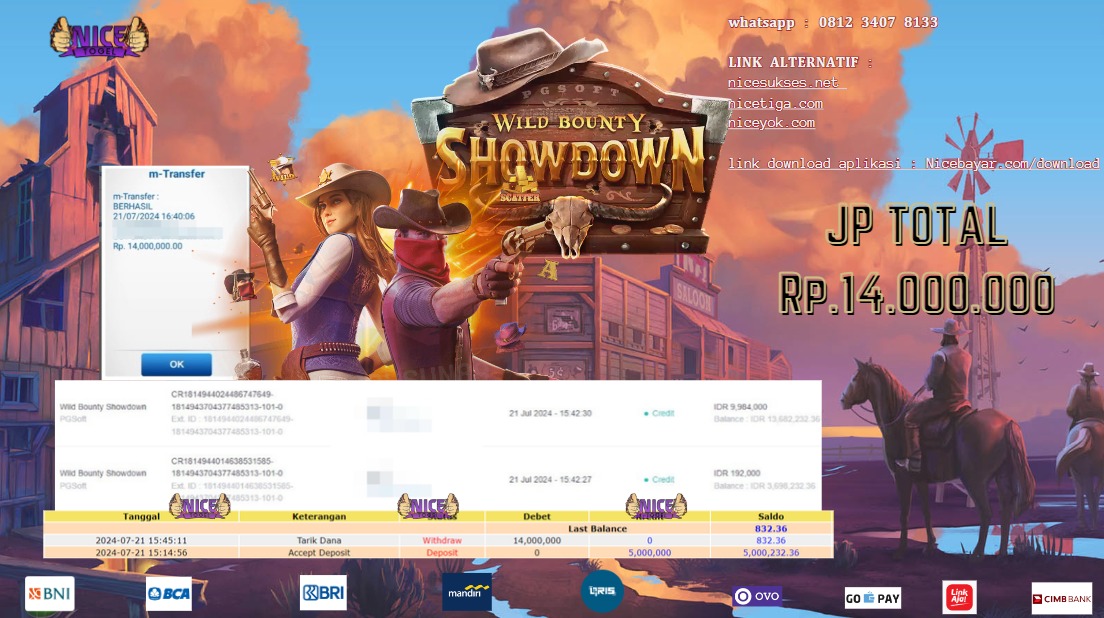Open the nicetiga.com link

click(775, 103)
